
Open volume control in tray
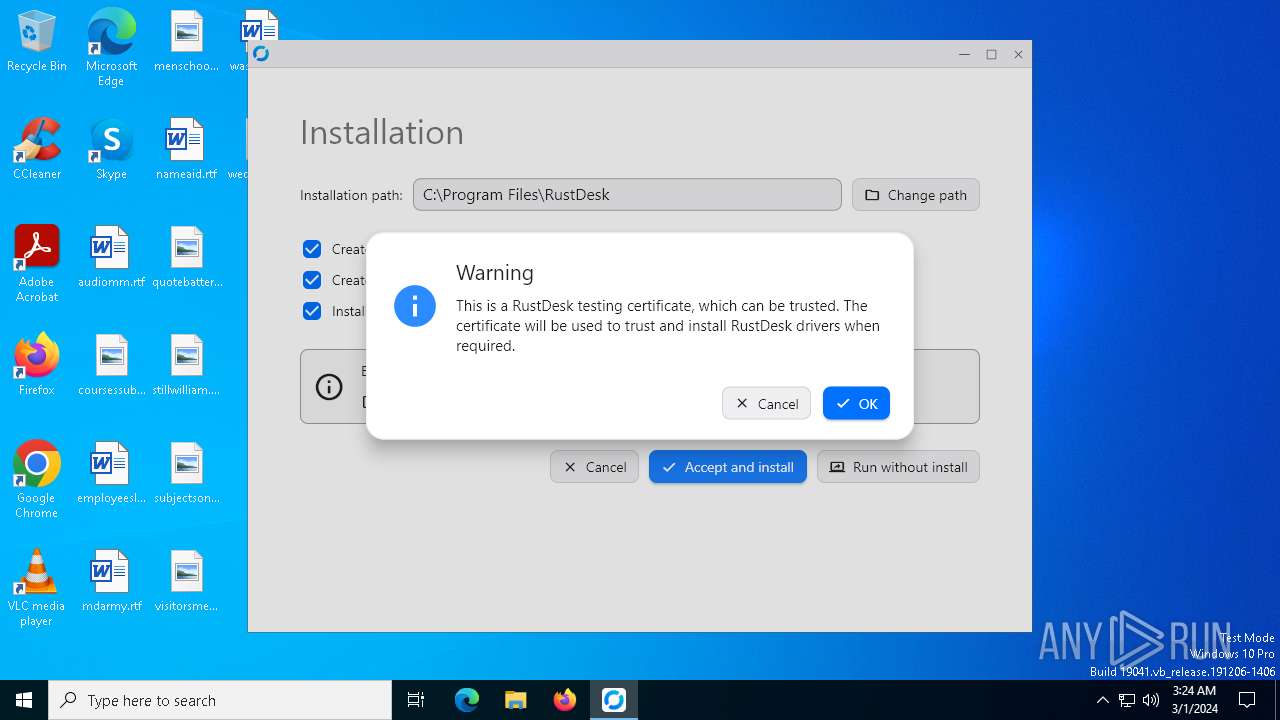(x=1151, y=700)
